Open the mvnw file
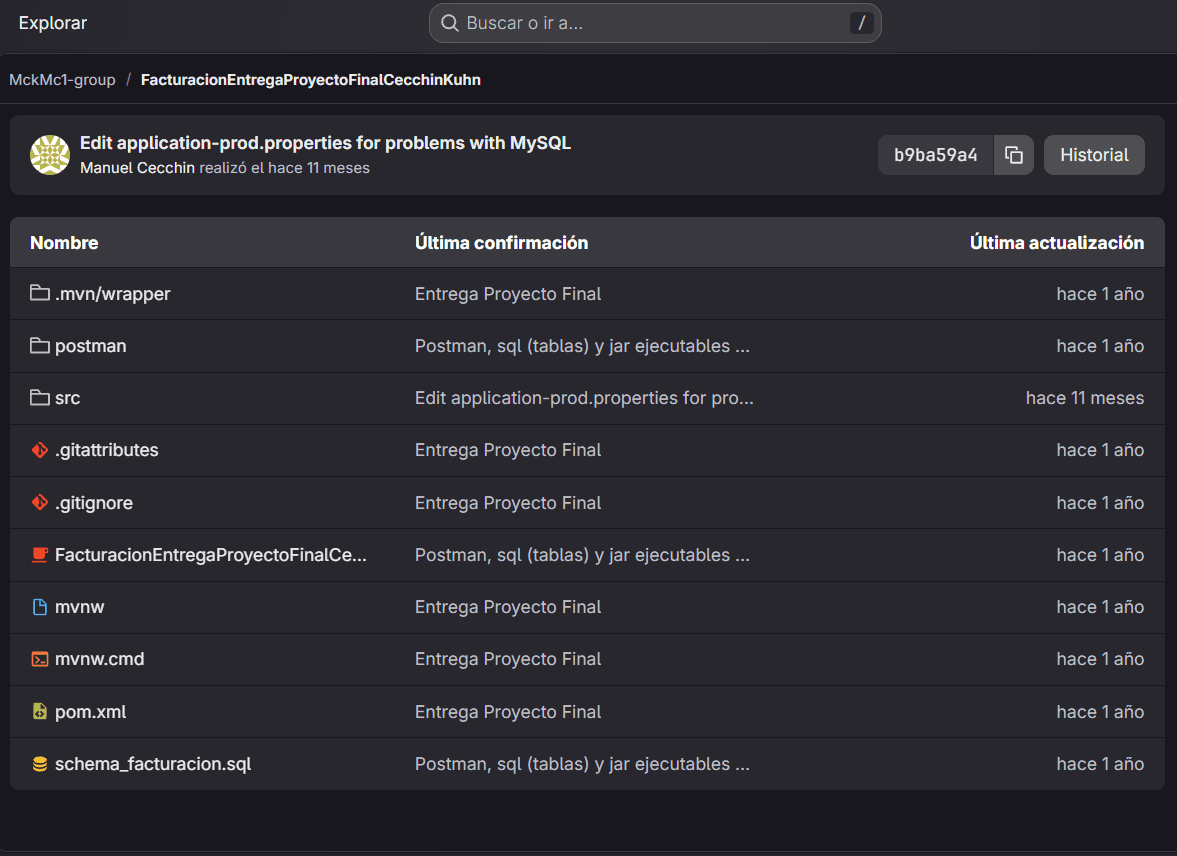 [x=80, y=607]
